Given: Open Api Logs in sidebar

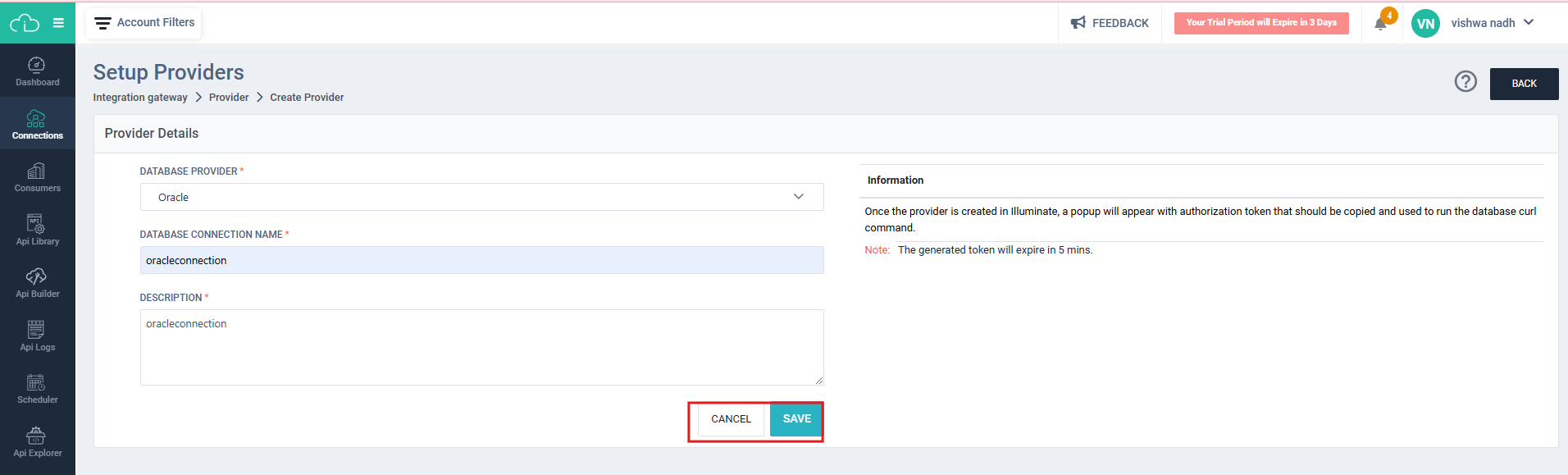Looking at the screenshot, I should tap(38, 336).
